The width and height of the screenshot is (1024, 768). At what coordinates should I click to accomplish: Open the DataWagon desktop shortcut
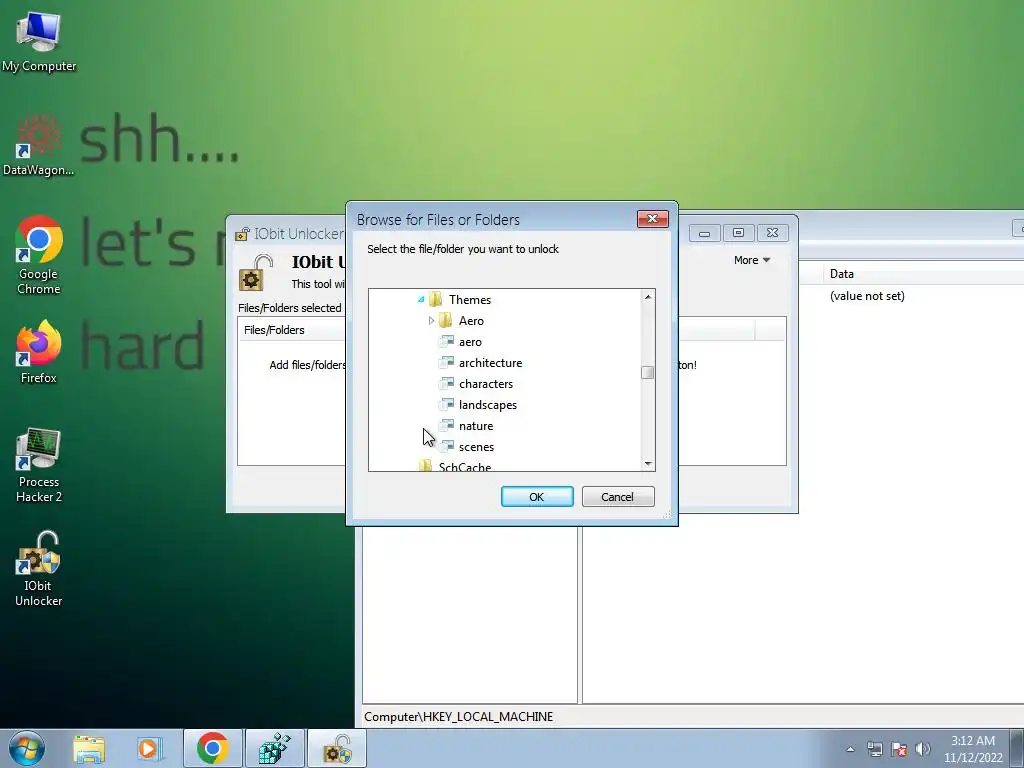pos(39,145)
